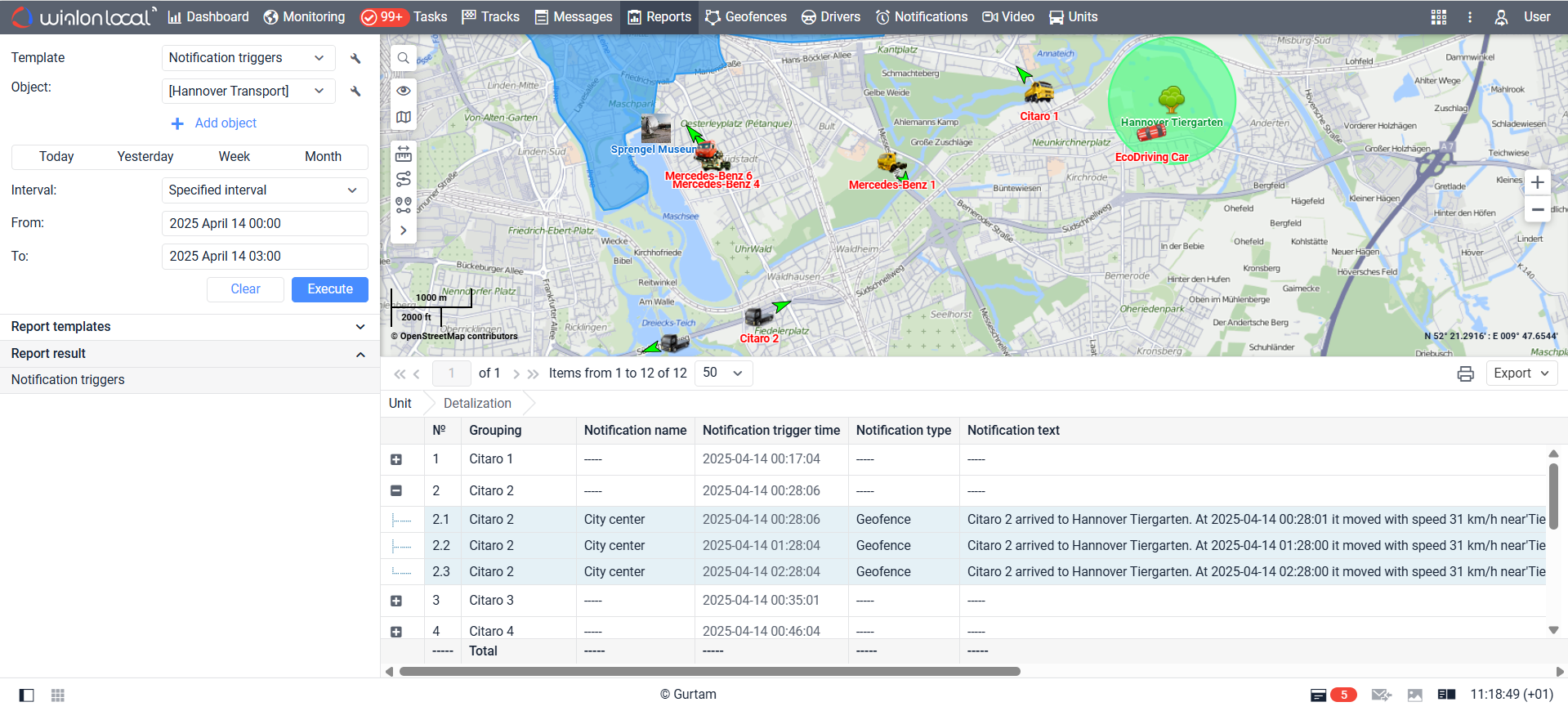Expand the Citaro 3 row details
The width and height of the screenshot is (1568, 711).
396,601
